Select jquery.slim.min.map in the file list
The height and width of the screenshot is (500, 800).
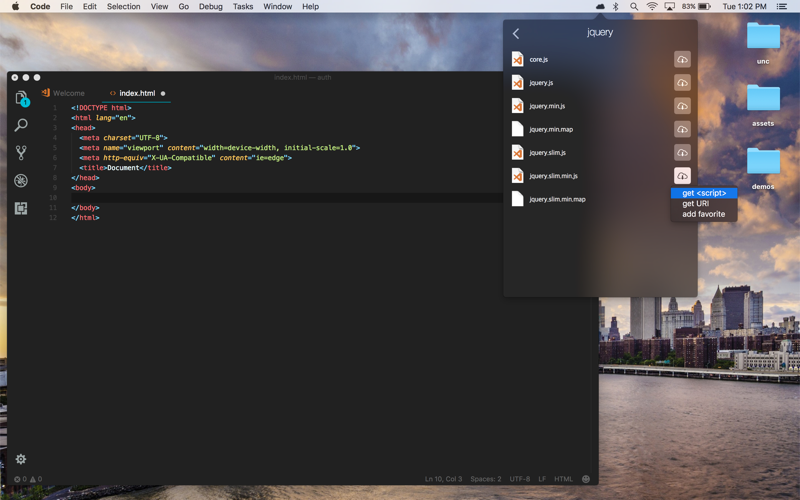click(x=557, y=199)
